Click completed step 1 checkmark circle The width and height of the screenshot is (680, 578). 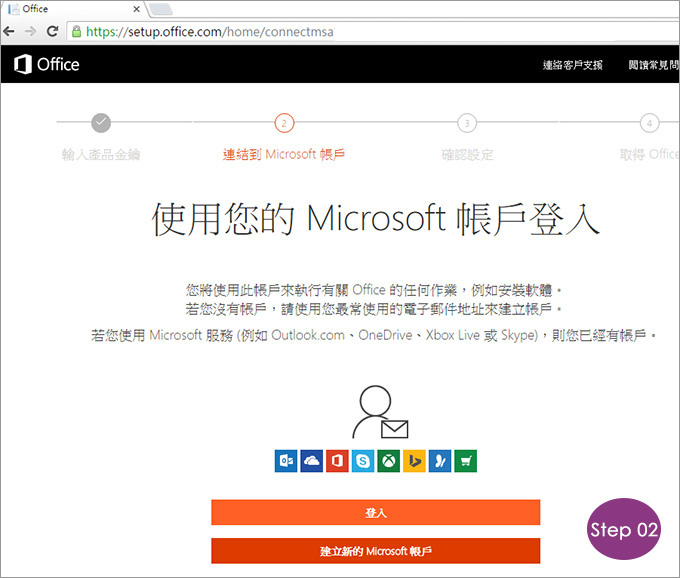101,123
